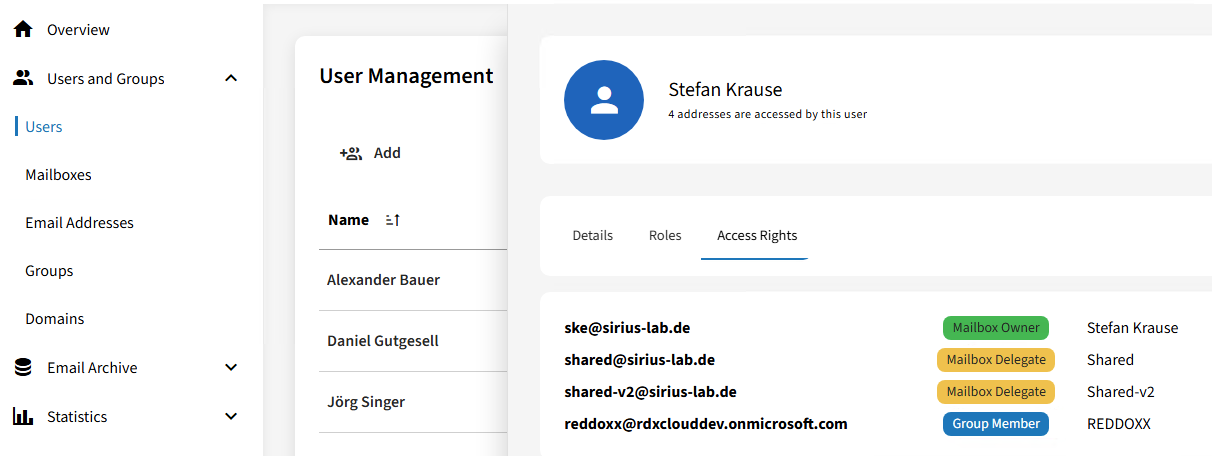Screen dimensions: 1212x456
Task: Click the Name column sort icon
Action: (393, 220)
